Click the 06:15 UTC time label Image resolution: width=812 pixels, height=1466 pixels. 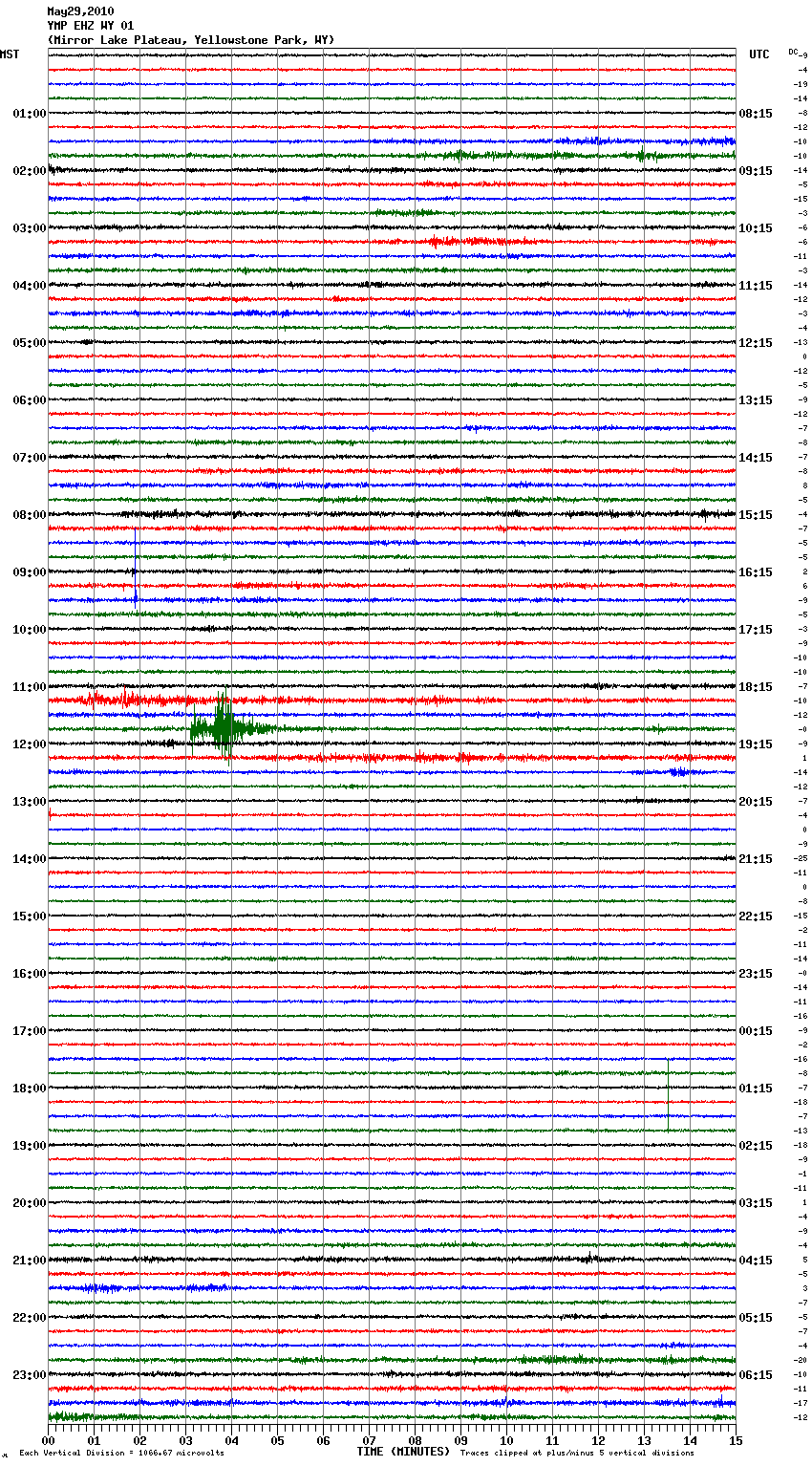756,1375
